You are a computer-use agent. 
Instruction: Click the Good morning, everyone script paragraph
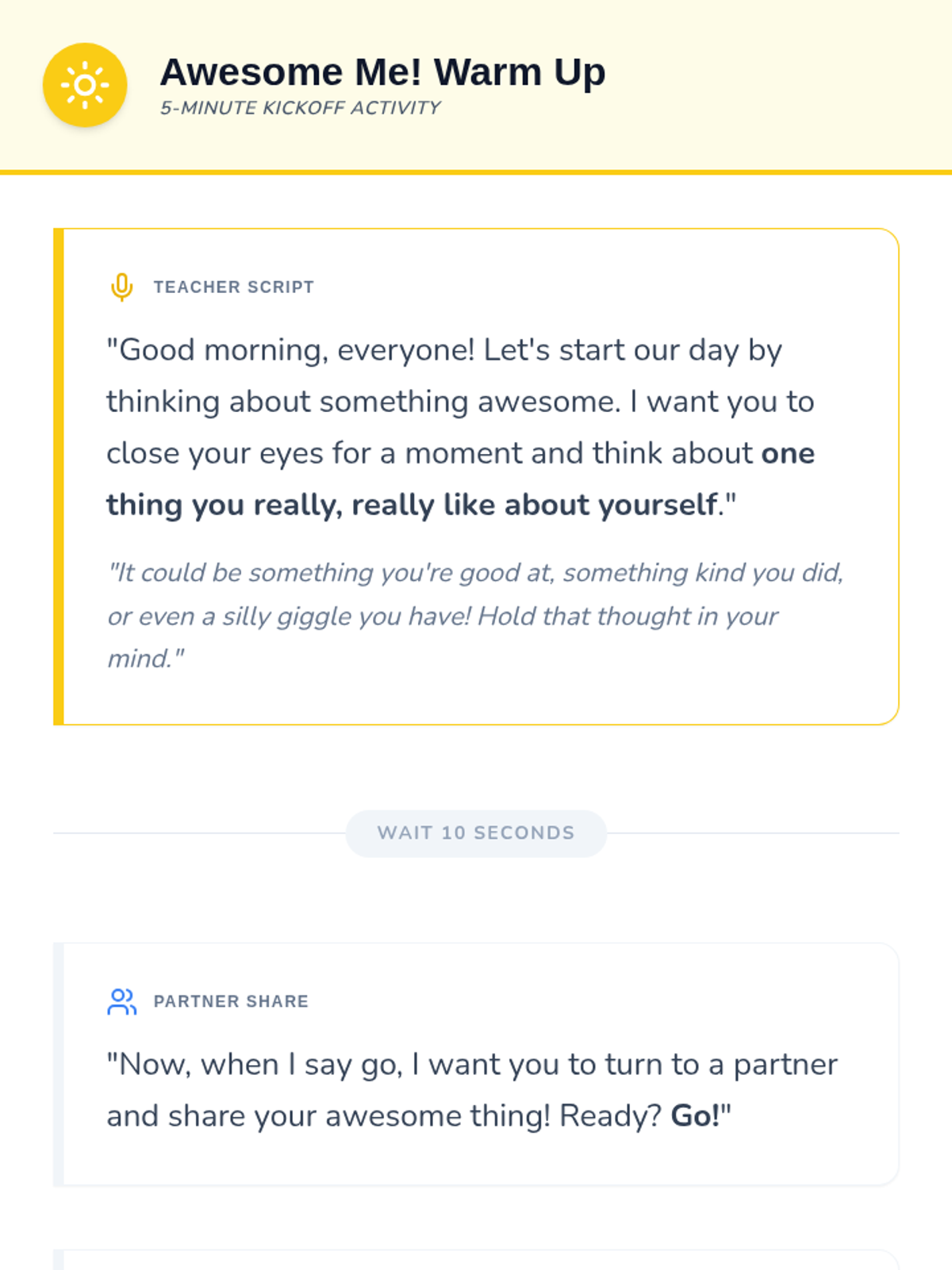(444, 402)
